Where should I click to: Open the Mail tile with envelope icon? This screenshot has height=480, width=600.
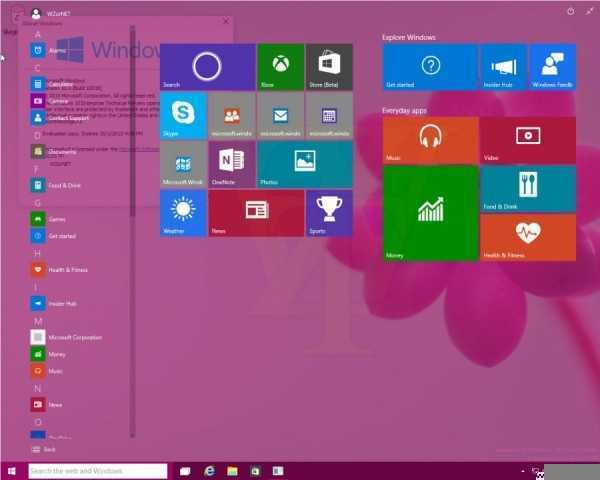pos(281,115)
